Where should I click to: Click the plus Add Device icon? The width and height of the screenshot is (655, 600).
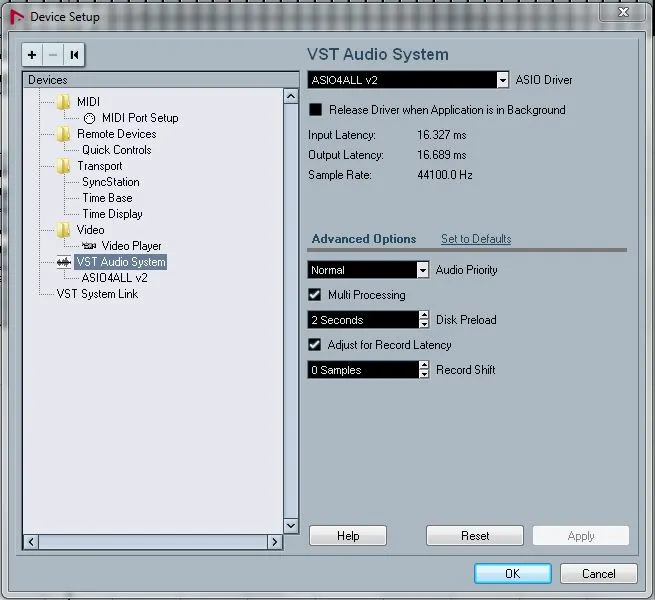point(32,55)
